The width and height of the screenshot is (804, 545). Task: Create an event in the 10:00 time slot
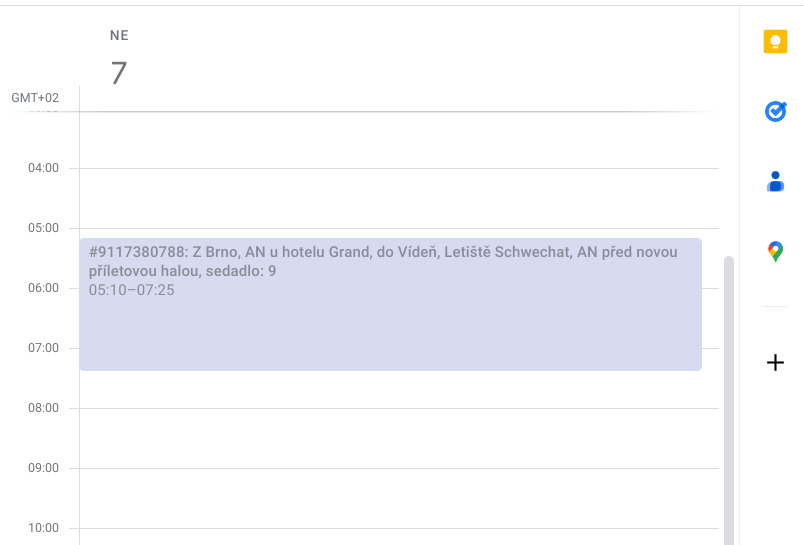[399, 537]
